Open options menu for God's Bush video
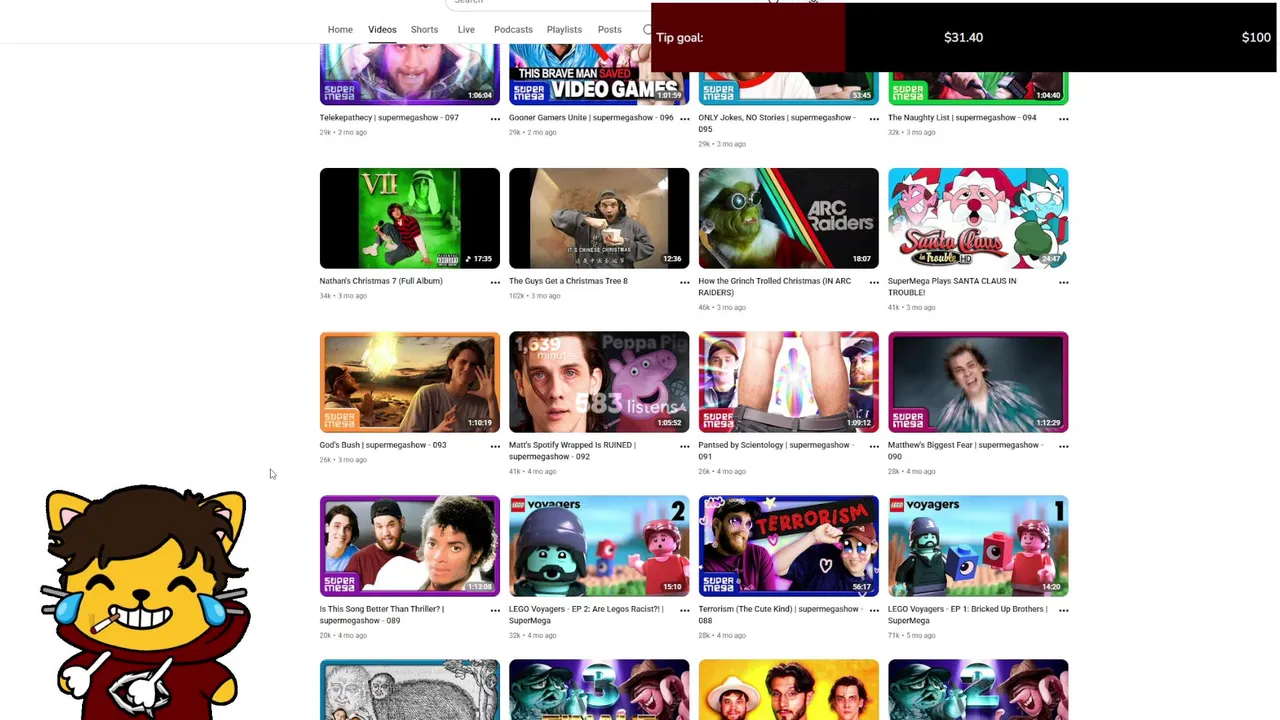Screen dimensions: 1280x720 [495, 446]
